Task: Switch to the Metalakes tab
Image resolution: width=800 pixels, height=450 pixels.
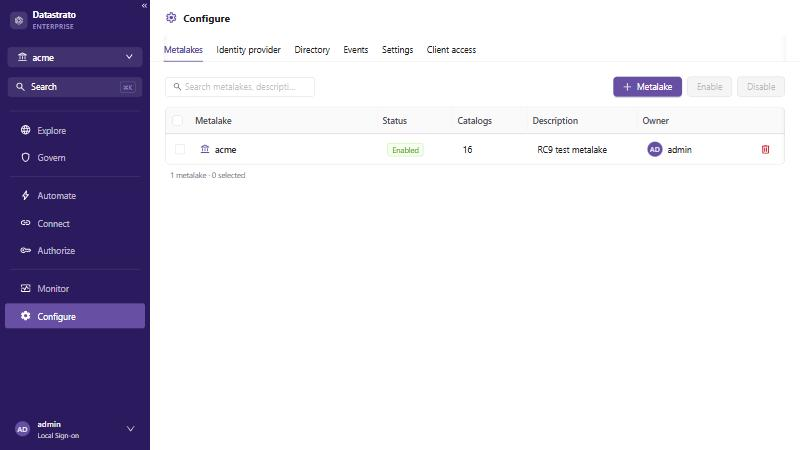Action: coord(183,50)
